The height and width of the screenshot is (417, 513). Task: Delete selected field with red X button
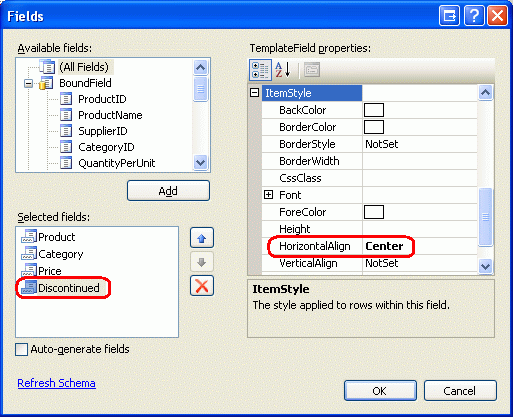tap(202, 286)
